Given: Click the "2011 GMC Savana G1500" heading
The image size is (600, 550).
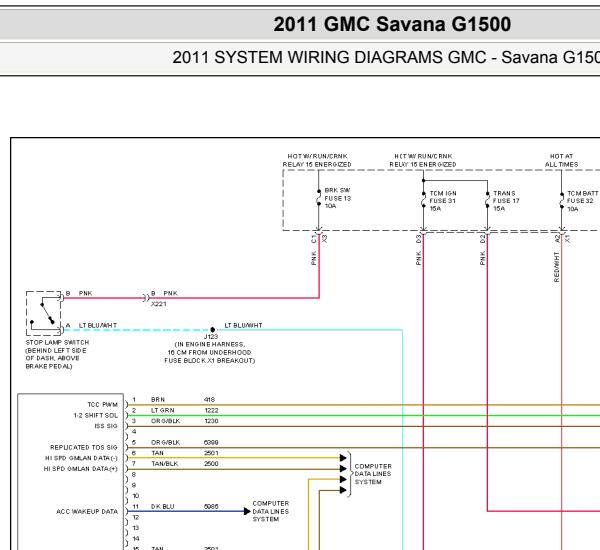Looking at the screenshot, I should coord(392,24).
